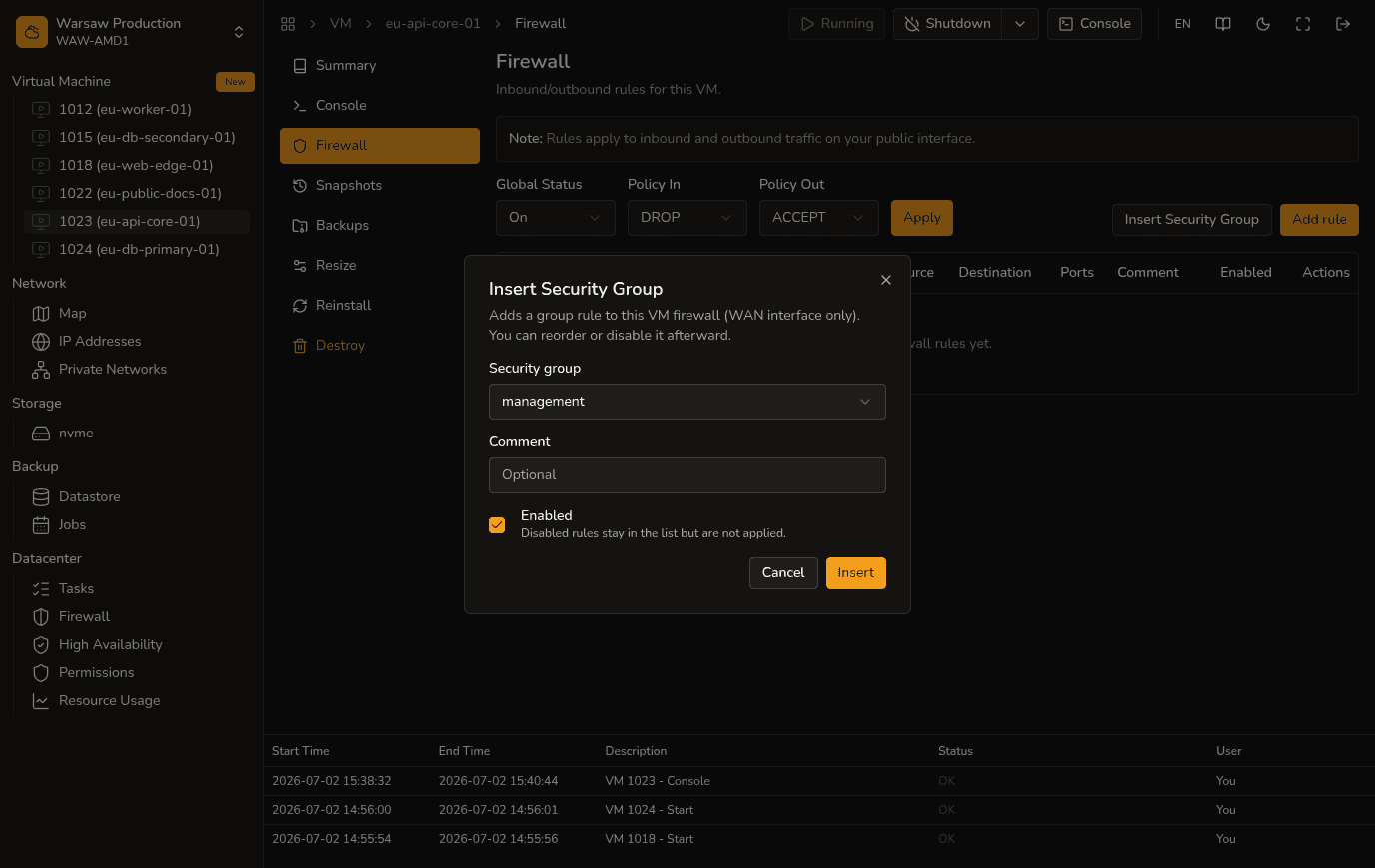Open documentation book icon in header
1375x868 pixels.
(x=1223, y=24)
